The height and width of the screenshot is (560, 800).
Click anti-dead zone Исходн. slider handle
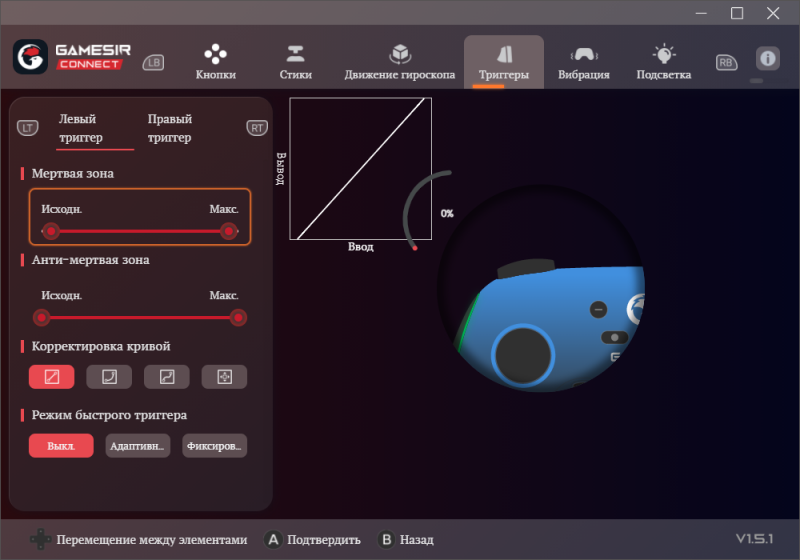[41, 318]
